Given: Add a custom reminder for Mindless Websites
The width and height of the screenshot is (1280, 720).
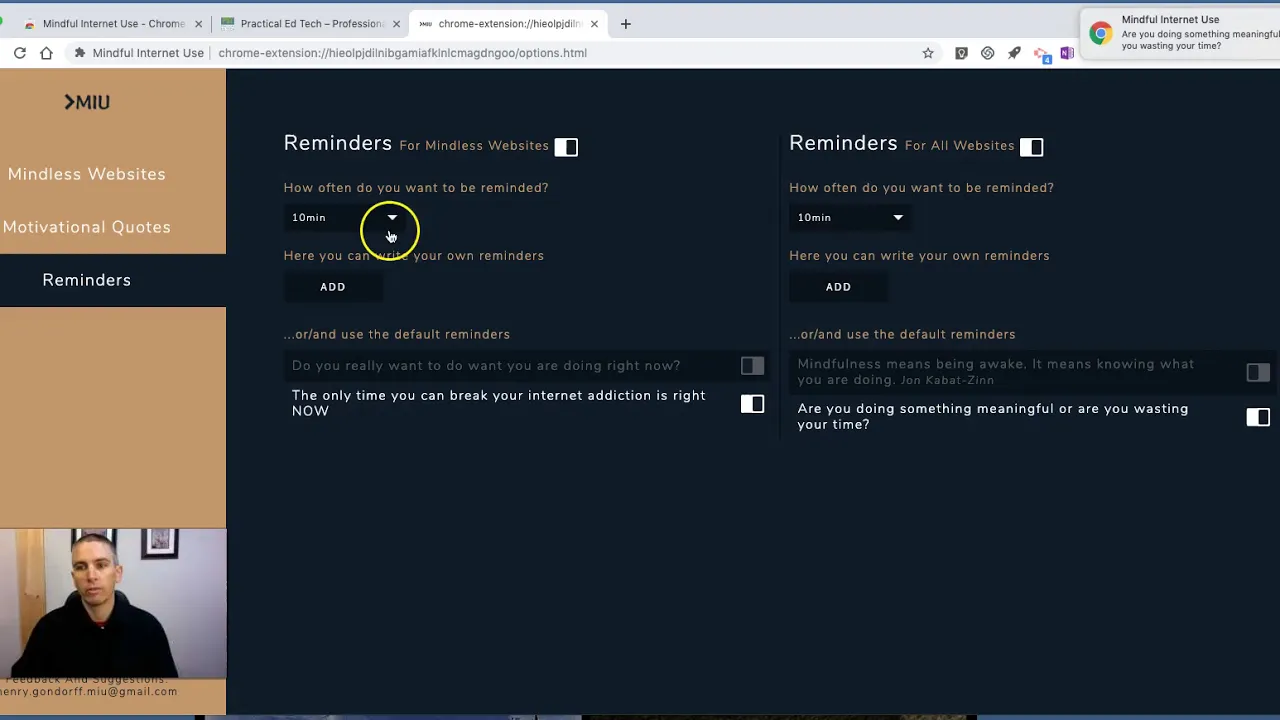Looking at the screenshot, I should [x=333, y=287].
